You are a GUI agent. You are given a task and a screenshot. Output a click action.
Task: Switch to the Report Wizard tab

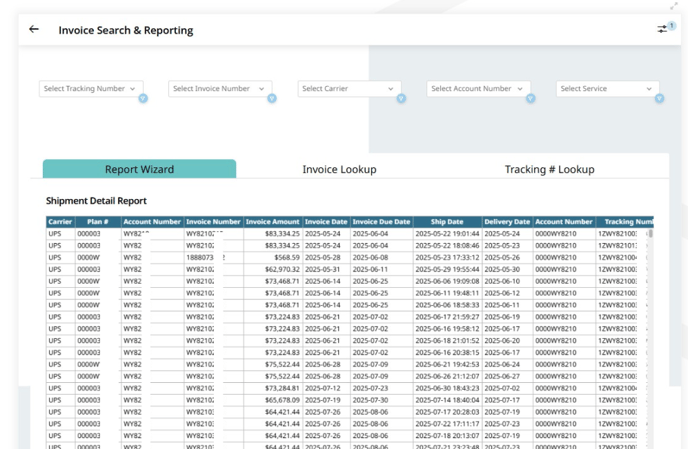pyautogui.click(x=139, y=169)
